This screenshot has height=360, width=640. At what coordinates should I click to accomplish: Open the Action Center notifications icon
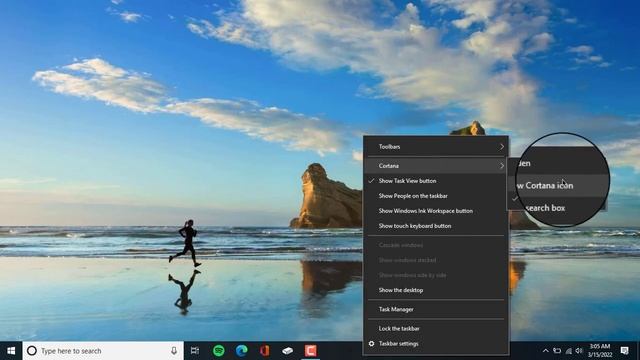[x=624, y=351]
